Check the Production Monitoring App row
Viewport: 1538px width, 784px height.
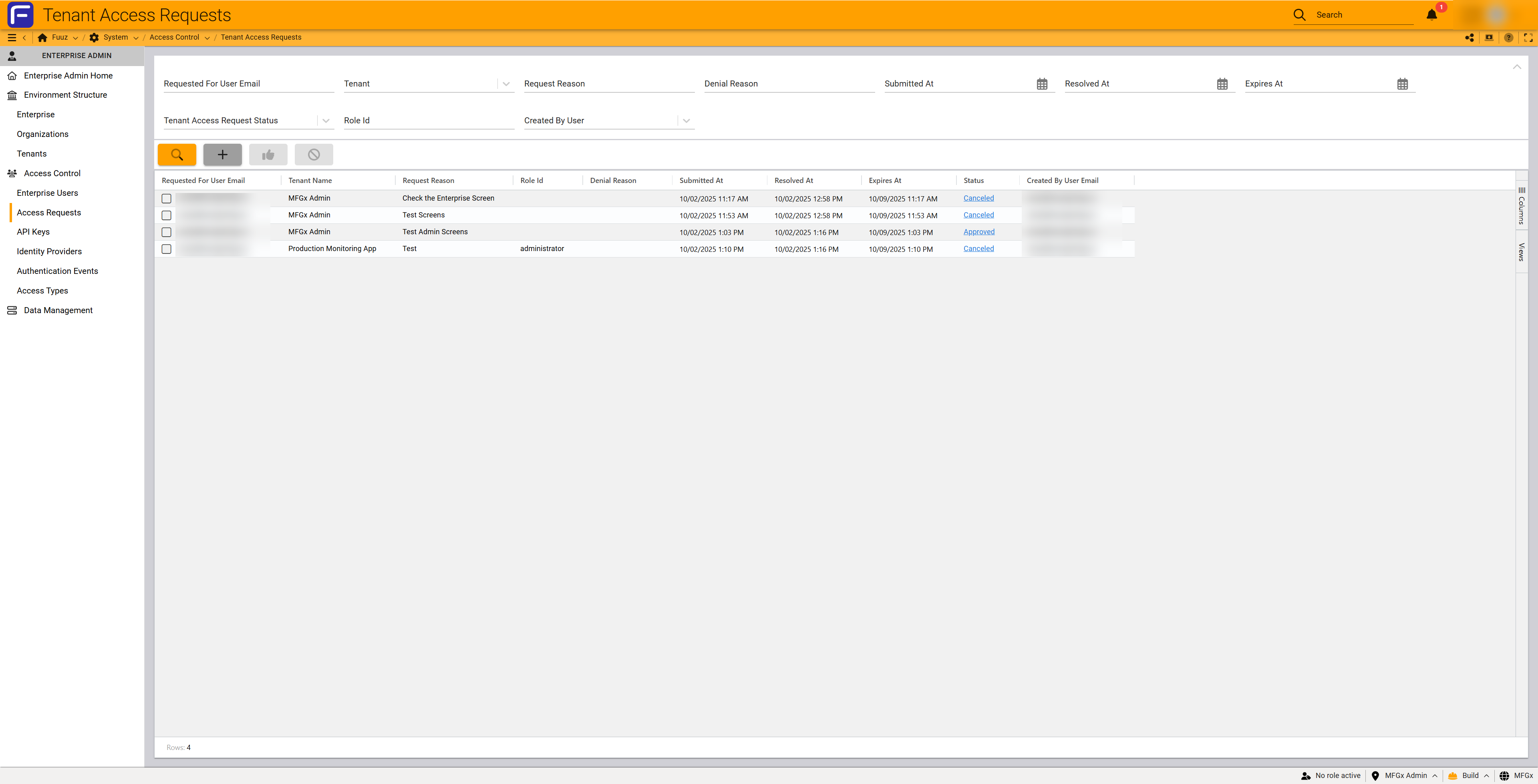[x=167, y=249]
